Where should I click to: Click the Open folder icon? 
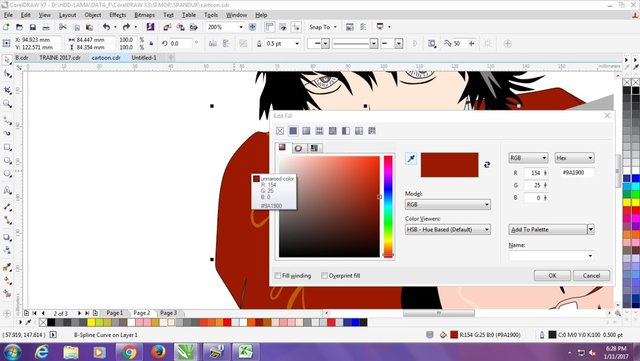pos(19,27)
